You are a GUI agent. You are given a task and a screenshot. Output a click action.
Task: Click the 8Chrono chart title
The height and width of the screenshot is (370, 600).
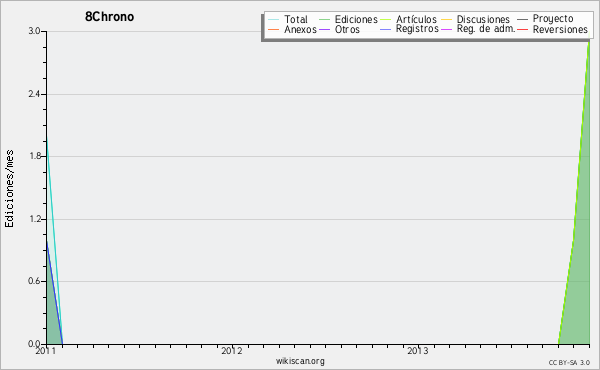point(109,17)
